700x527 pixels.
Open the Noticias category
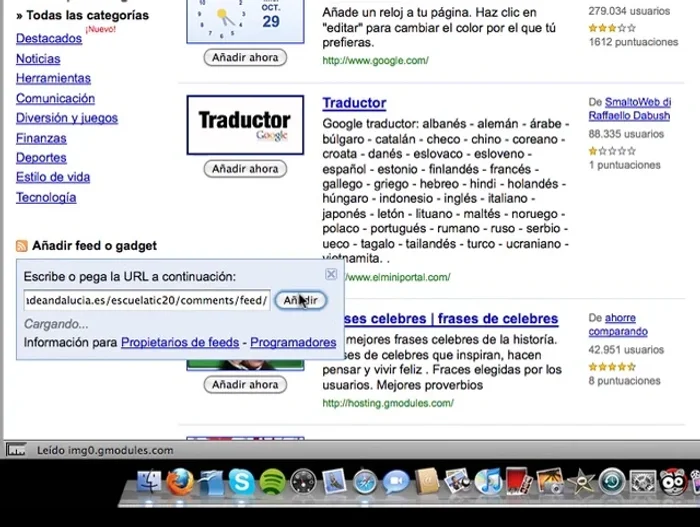pos(38,59)
